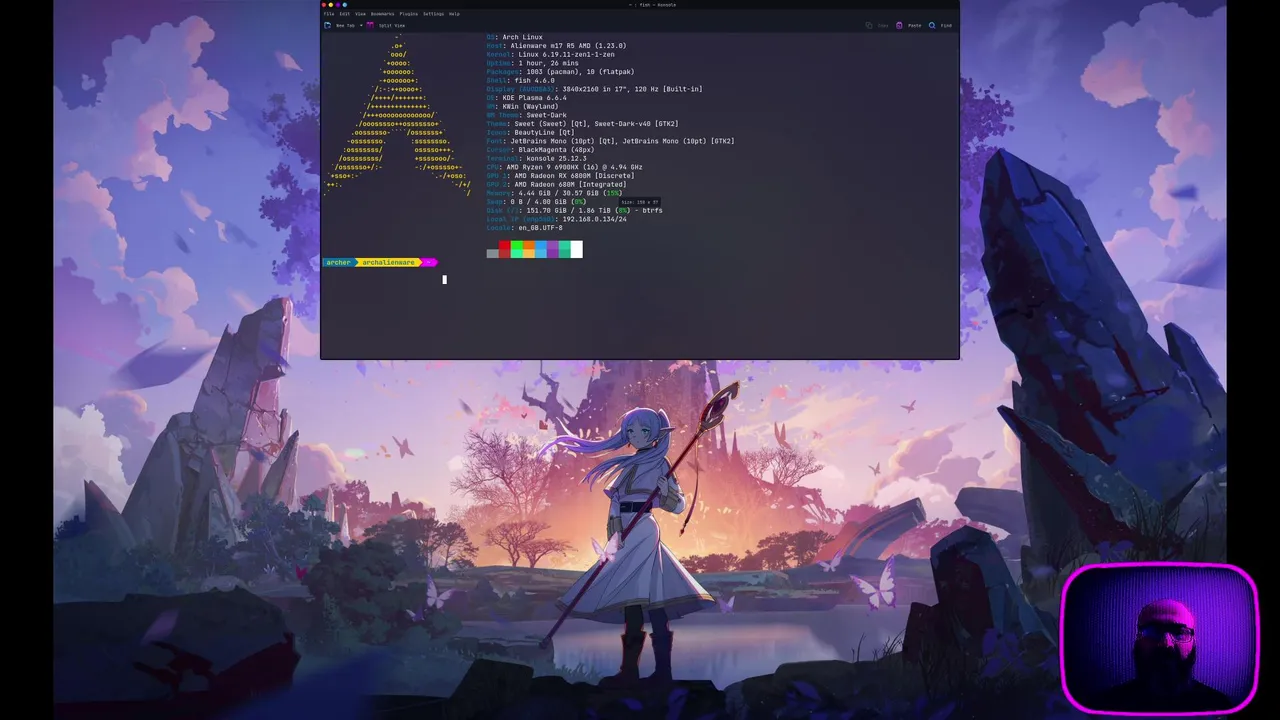Click the webcam overlay thumbnail

[1159, 638]
